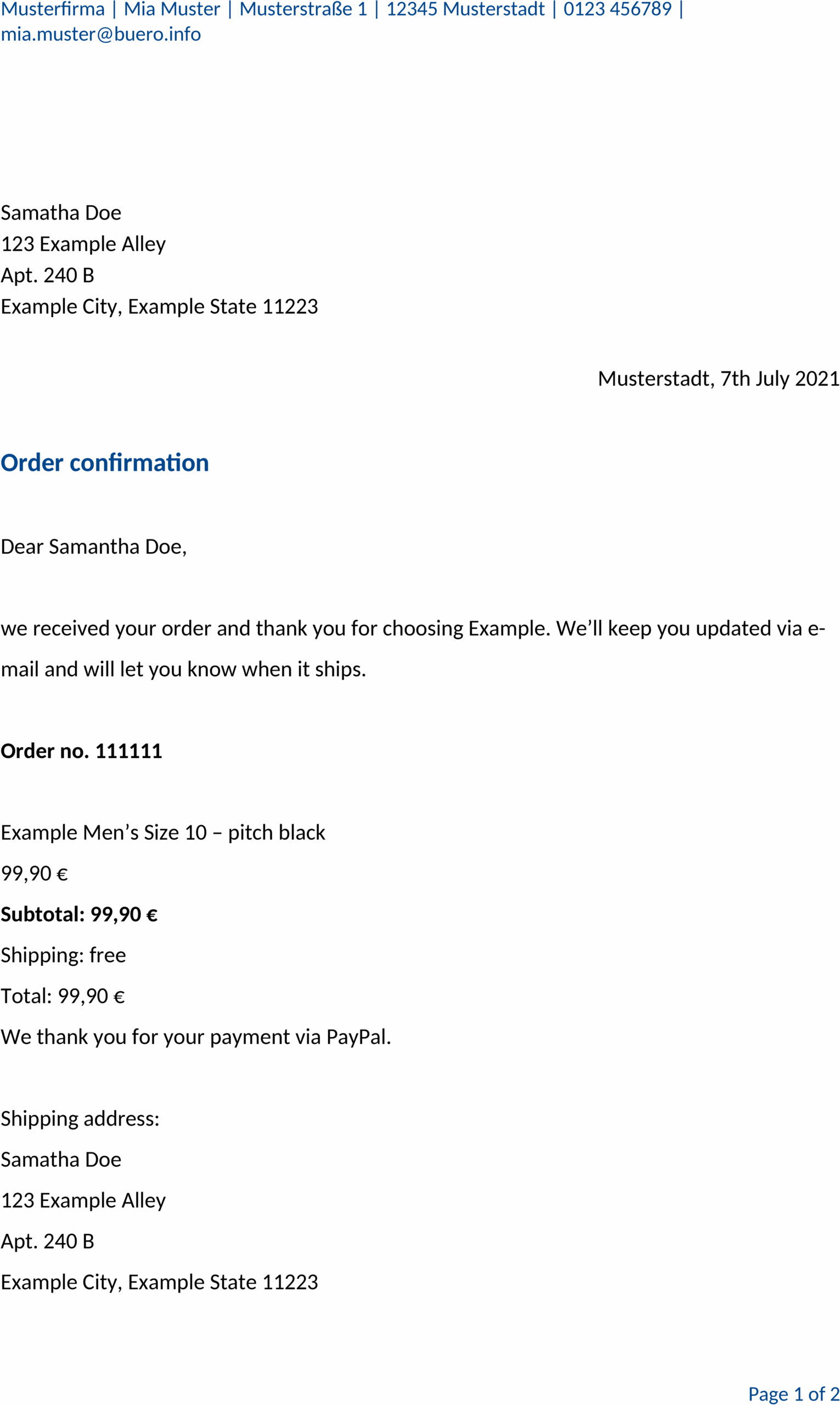Click the Order no. 111111 line

81,751
